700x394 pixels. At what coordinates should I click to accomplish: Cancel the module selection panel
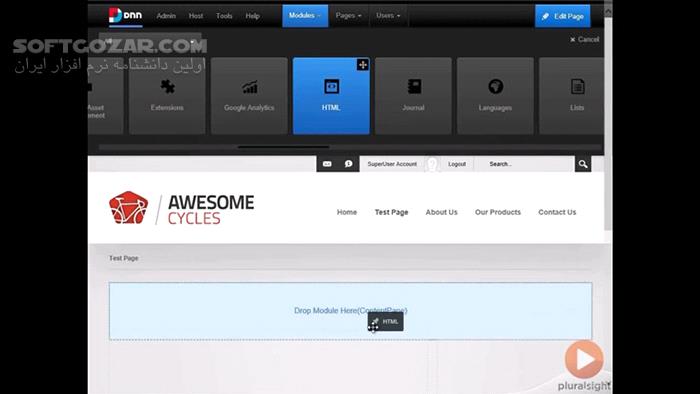584,39
